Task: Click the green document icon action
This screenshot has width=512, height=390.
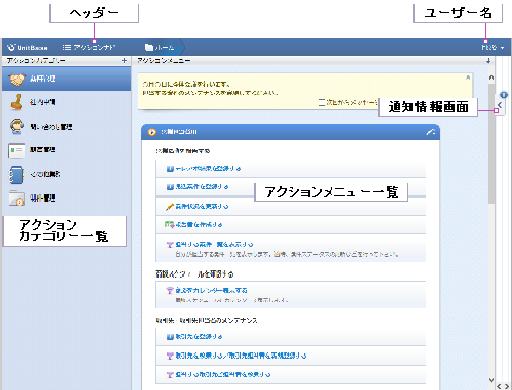Action: coord(169,224)
